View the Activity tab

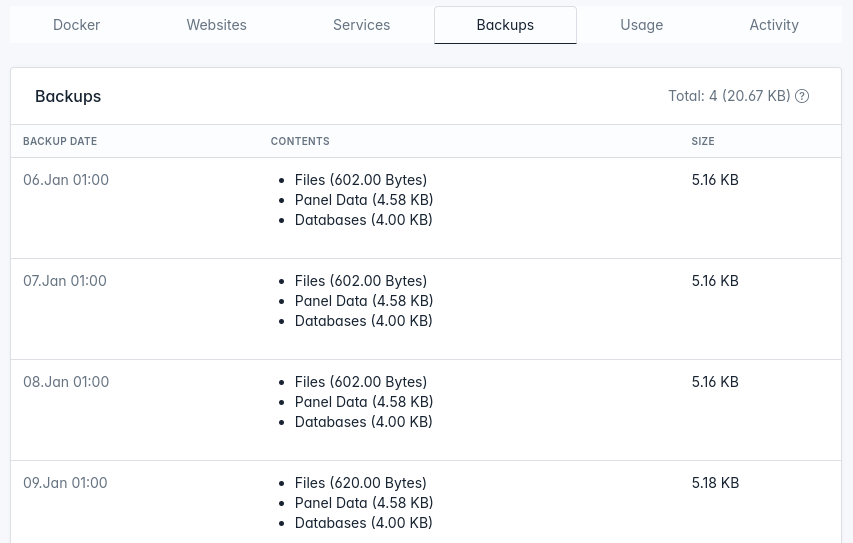coord(774,25)
